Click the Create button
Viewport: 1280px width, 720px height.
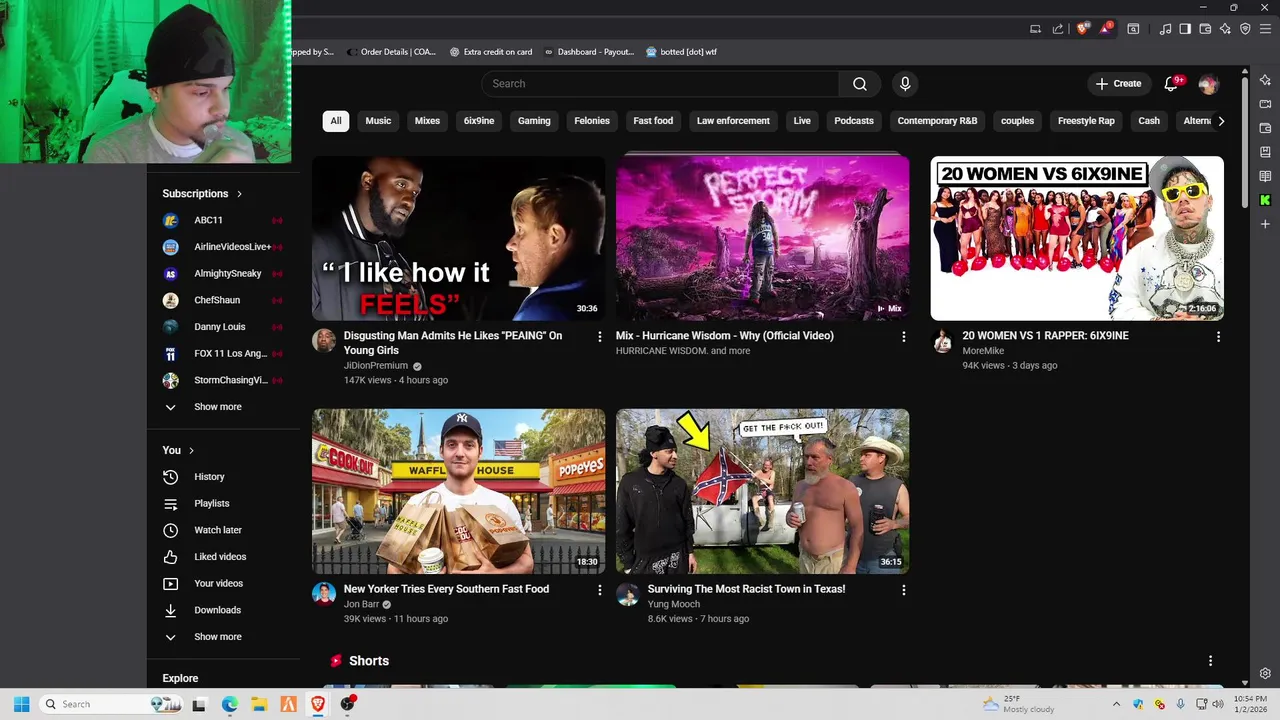coord(1119,84)
